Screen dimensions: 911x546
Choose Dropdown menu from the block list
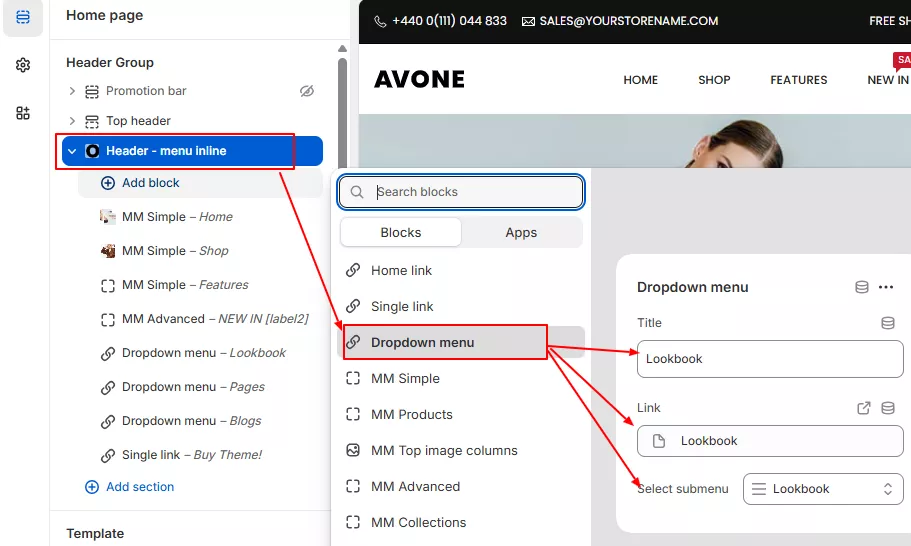click(423, 342)
